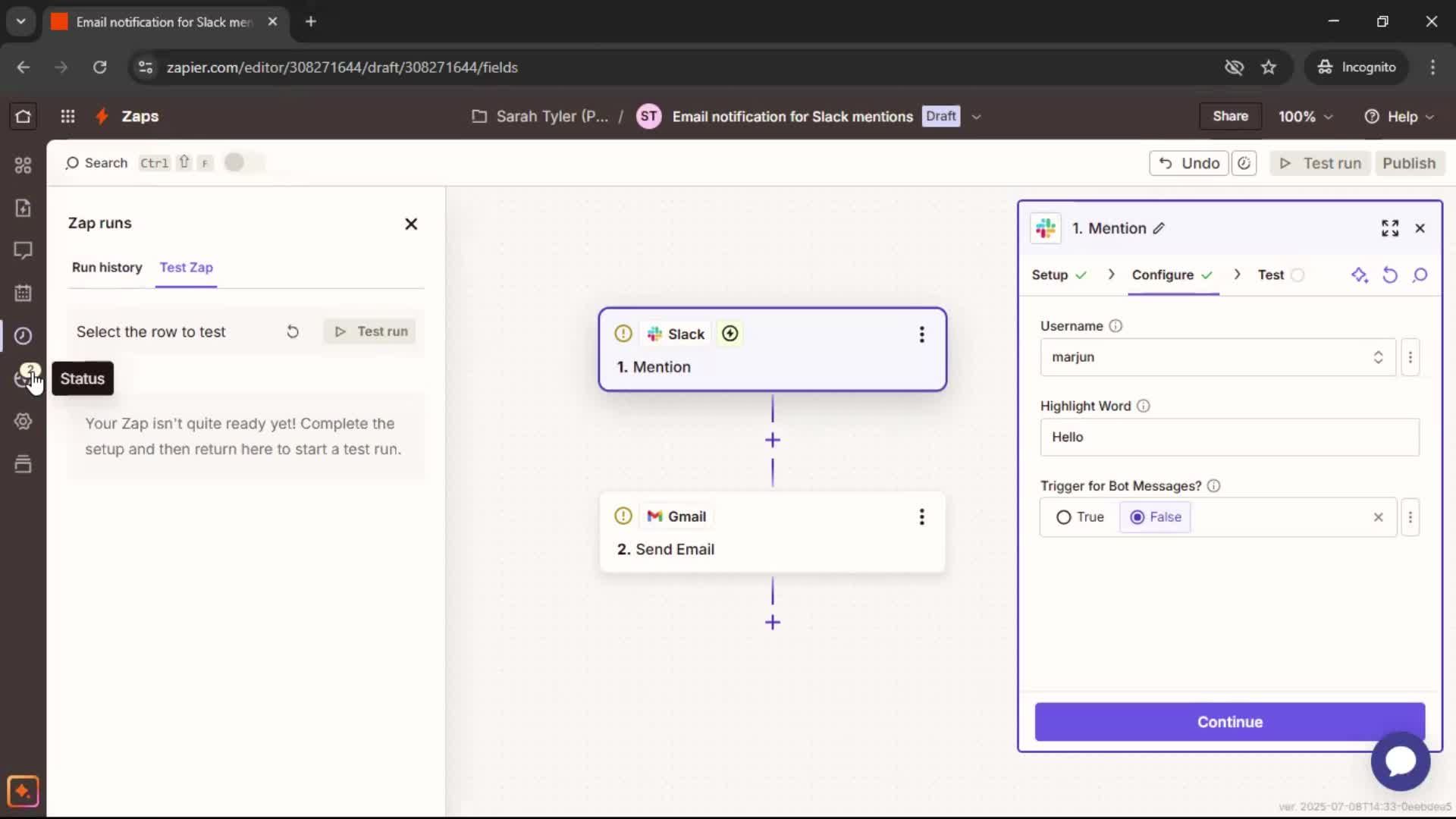The image size is (1456, 819).
Task: Select the Gmail Send Email step card
Action: (772, 532)
